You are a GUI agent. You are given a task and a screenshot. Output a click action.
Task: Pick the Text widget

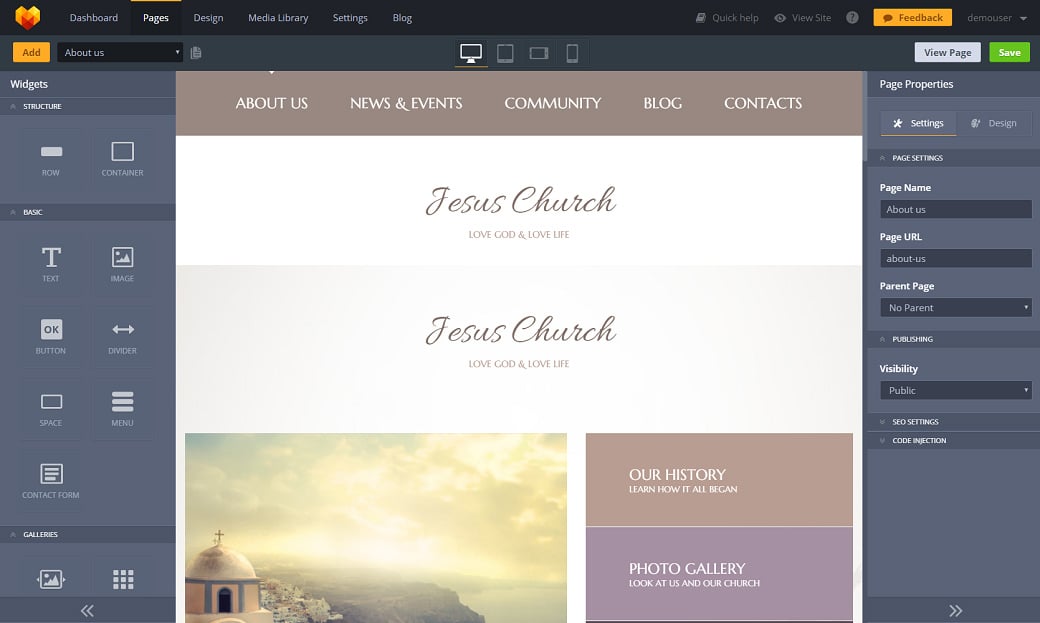tap(51, 263)
